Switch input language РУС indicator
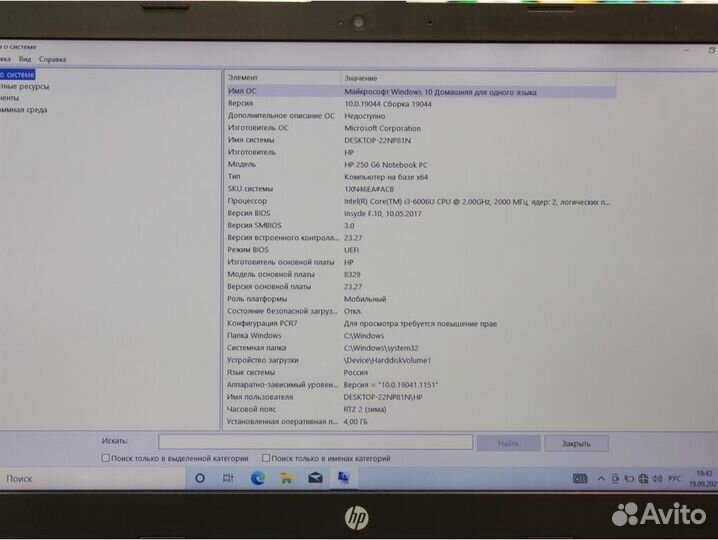 click(x=674, y=479)
